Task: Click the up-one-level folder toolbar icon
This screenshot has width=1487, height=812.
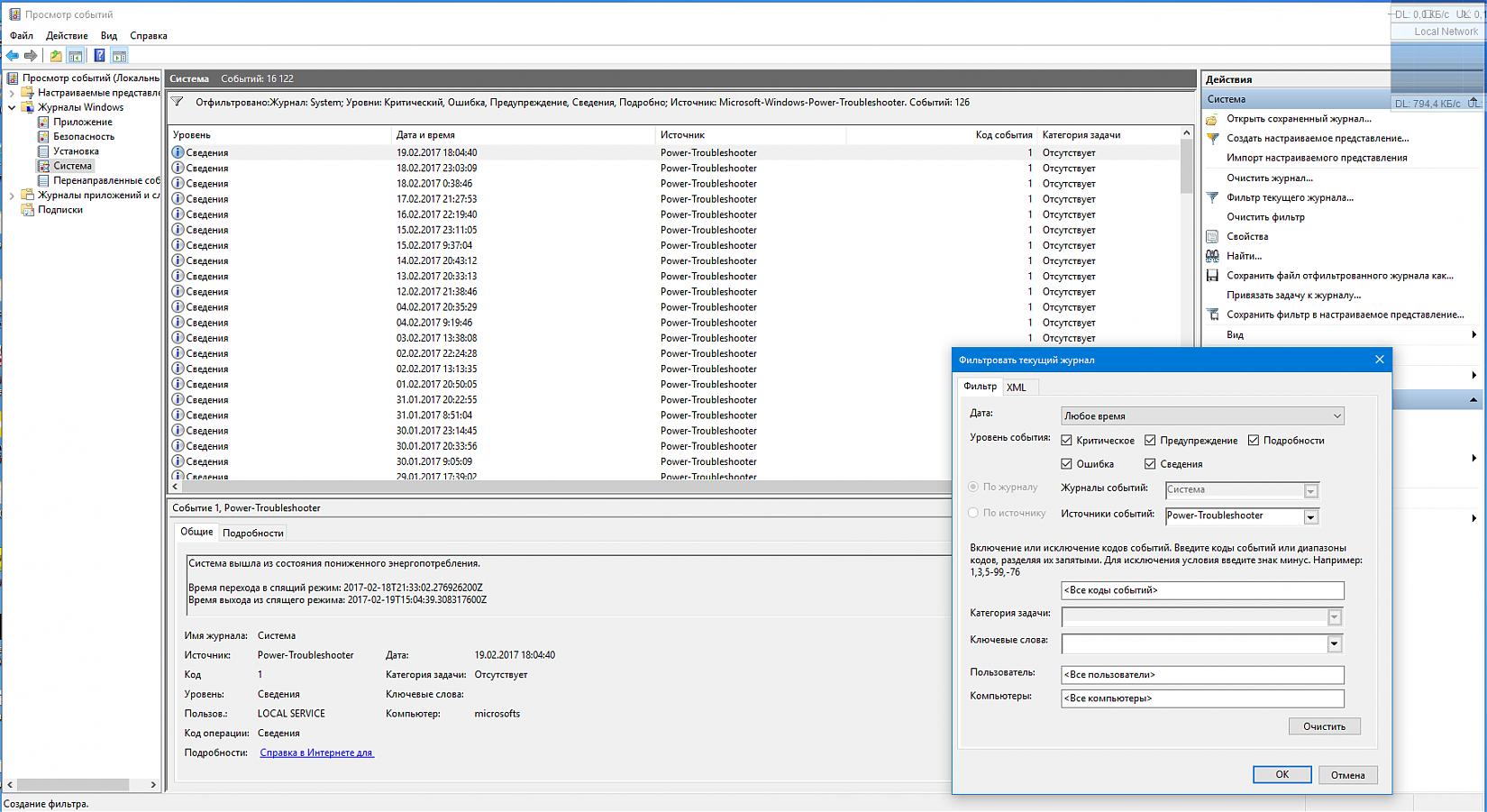Action: pos(56,56)
